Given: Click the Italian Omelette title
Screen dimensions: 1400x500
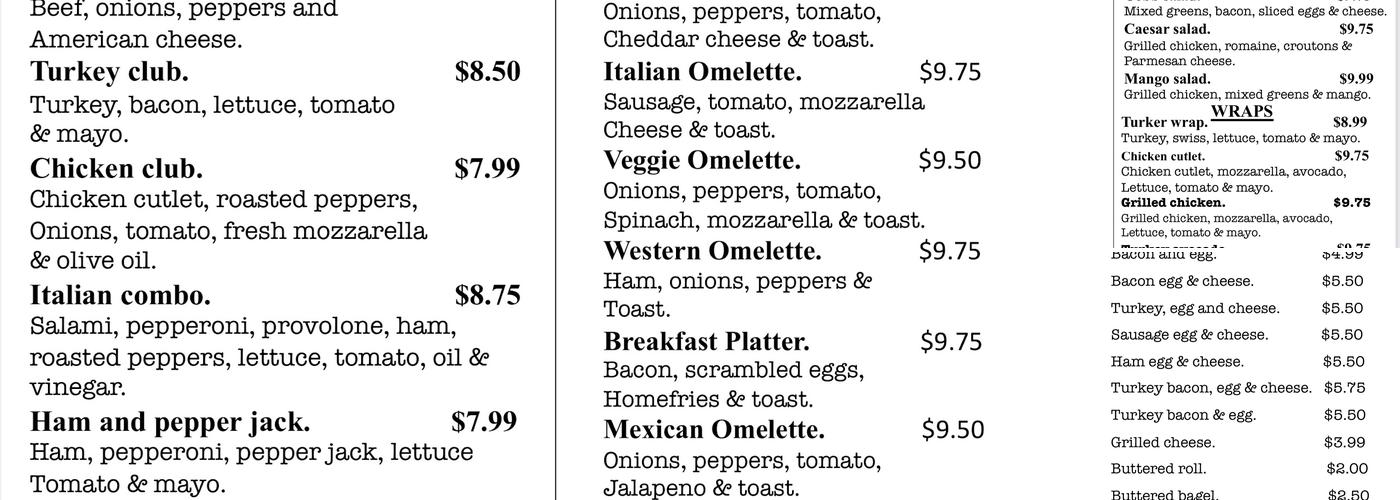Looking at the screenshot, I should click(x=702, y=72).
